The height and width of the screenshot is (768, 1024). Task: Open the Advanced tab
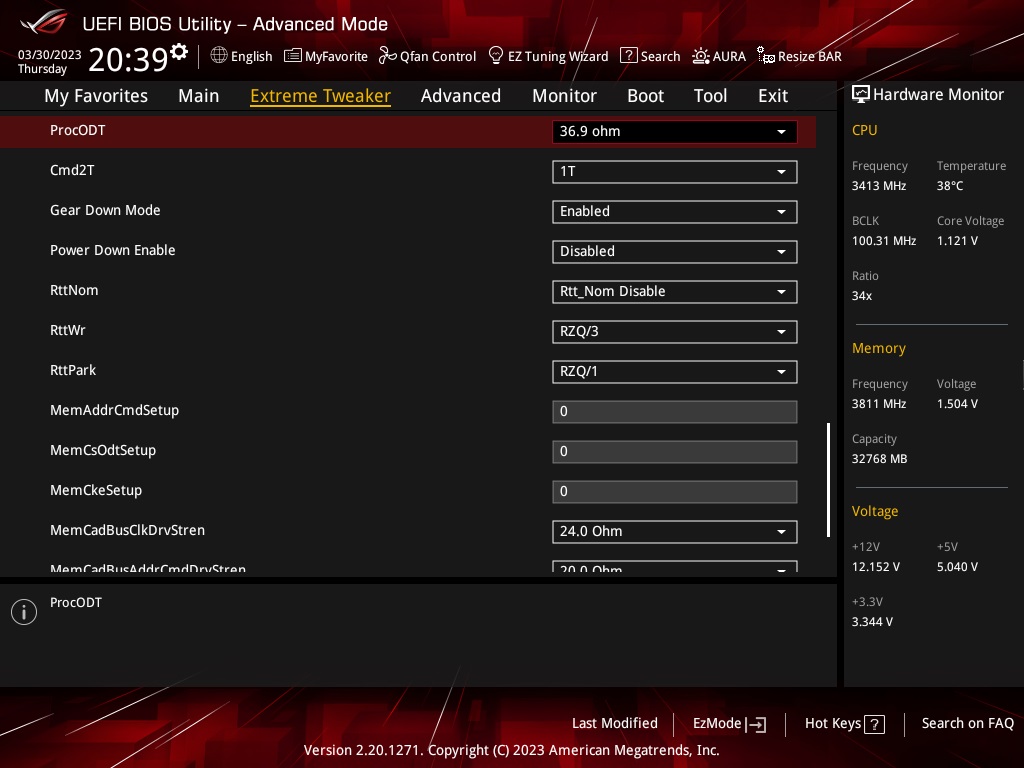(461, 96)
